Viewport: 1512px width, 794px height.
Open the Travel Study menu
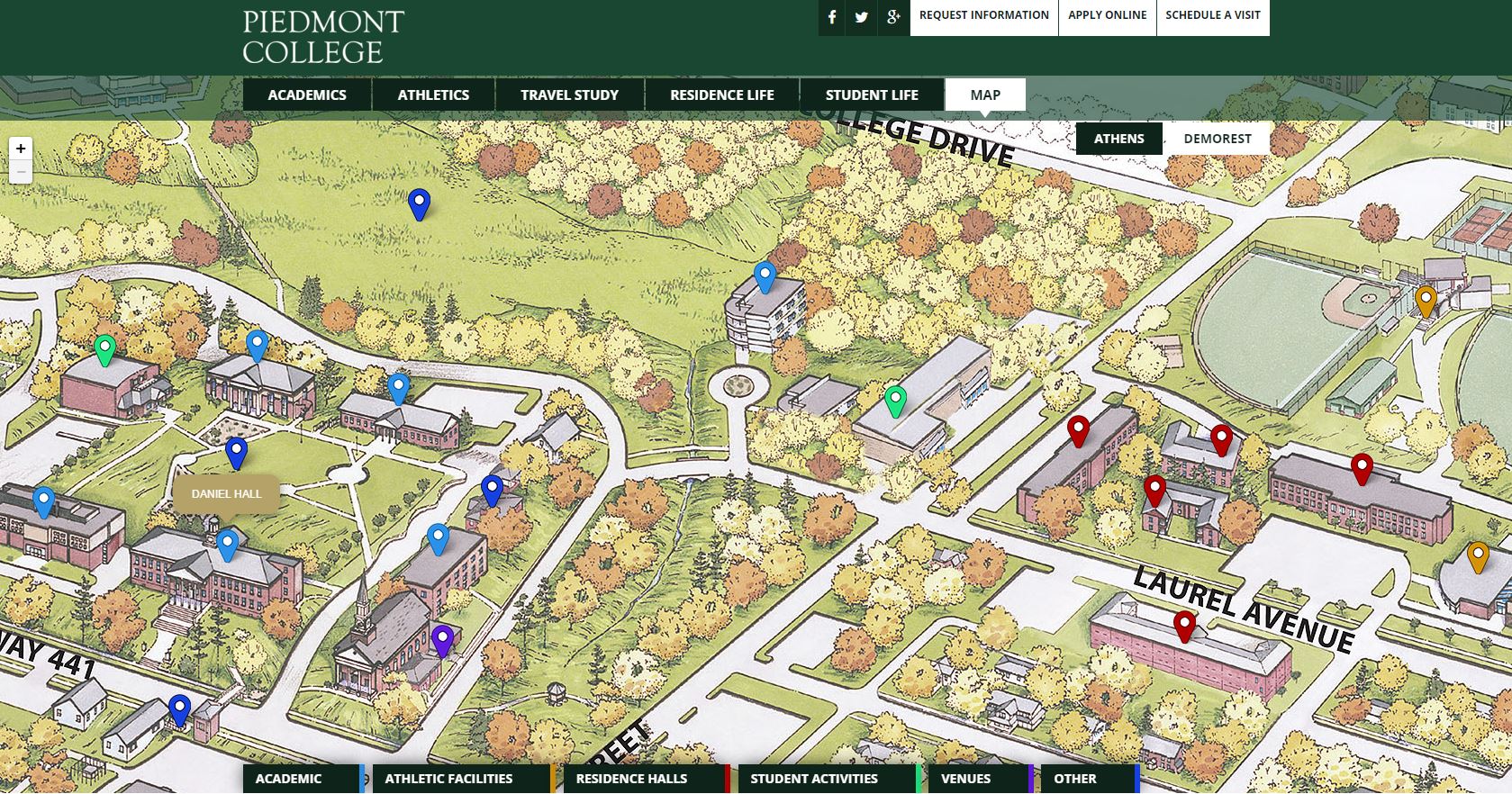point(569,95)
